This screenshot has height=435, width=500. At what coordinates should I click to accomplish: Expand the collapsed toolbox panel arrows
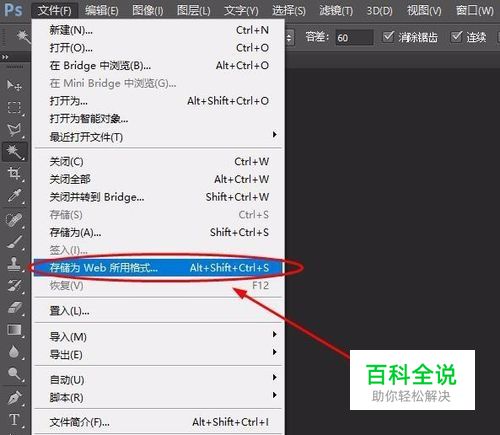pos(5,57)
